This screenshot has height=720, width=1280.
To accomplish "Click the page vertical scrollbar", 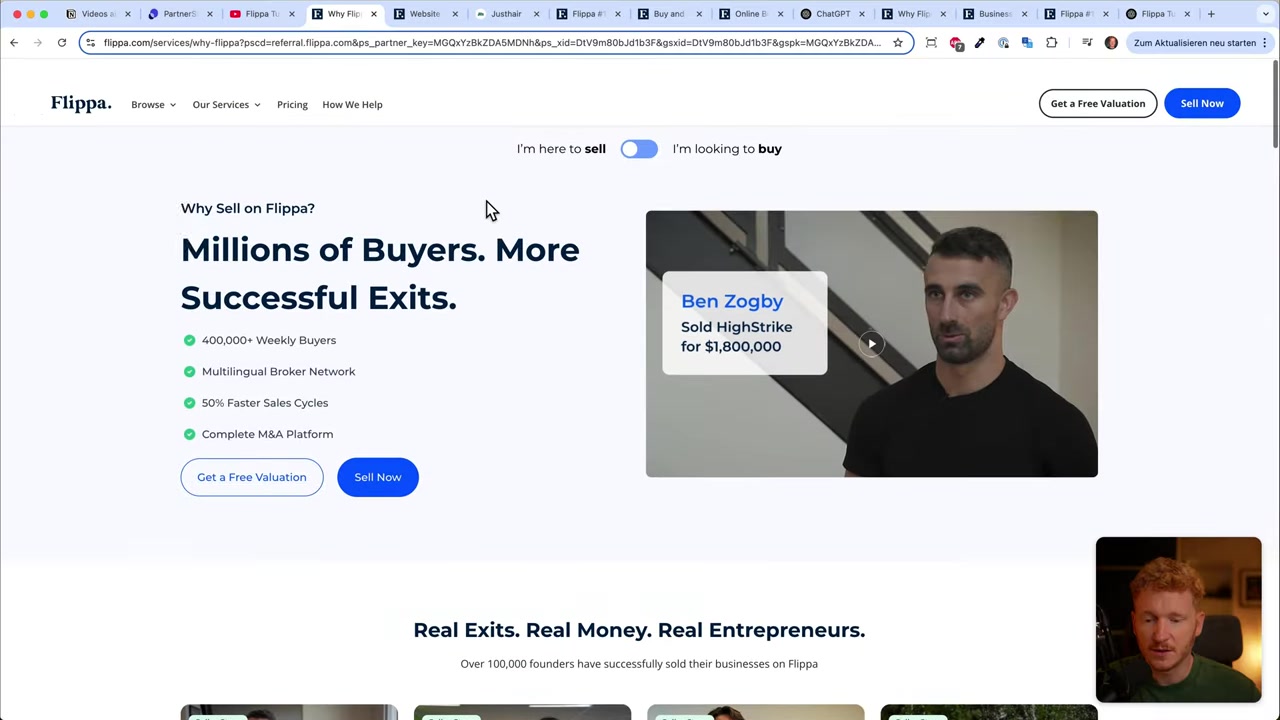I will tap(1275, 105).
